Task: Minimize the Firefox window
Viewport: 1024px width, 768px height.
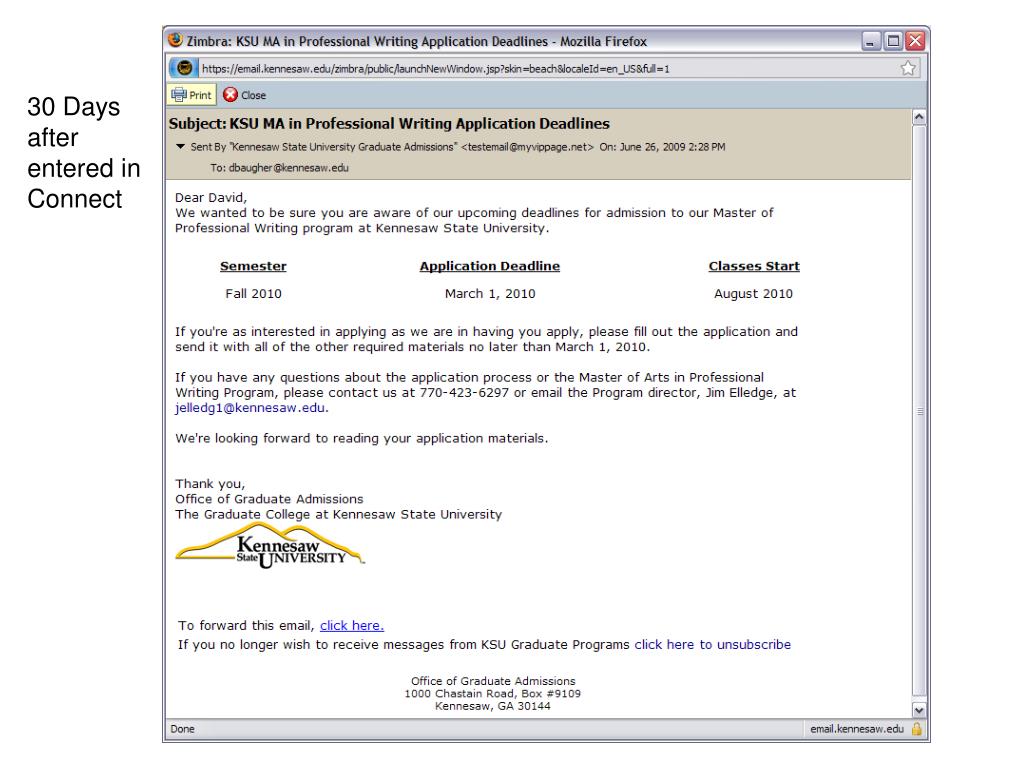Action: [871, 41]
